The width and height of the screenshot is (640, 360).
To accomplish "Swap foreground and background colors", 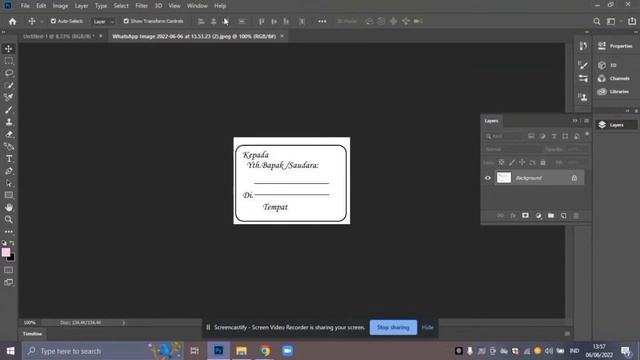I will [x=12, y=243].
